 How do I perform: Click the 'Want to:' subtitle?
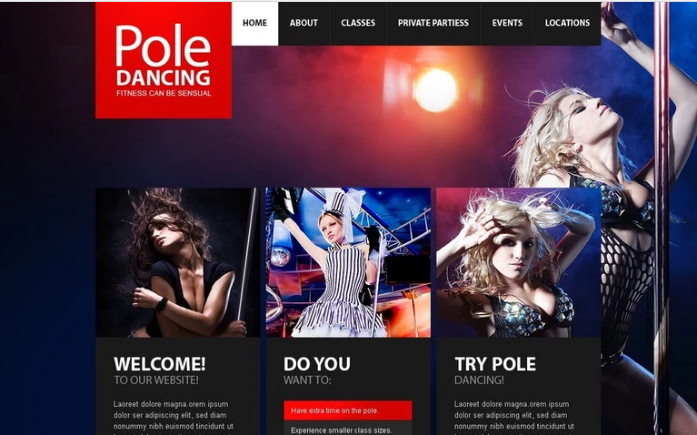pos(307,380)
